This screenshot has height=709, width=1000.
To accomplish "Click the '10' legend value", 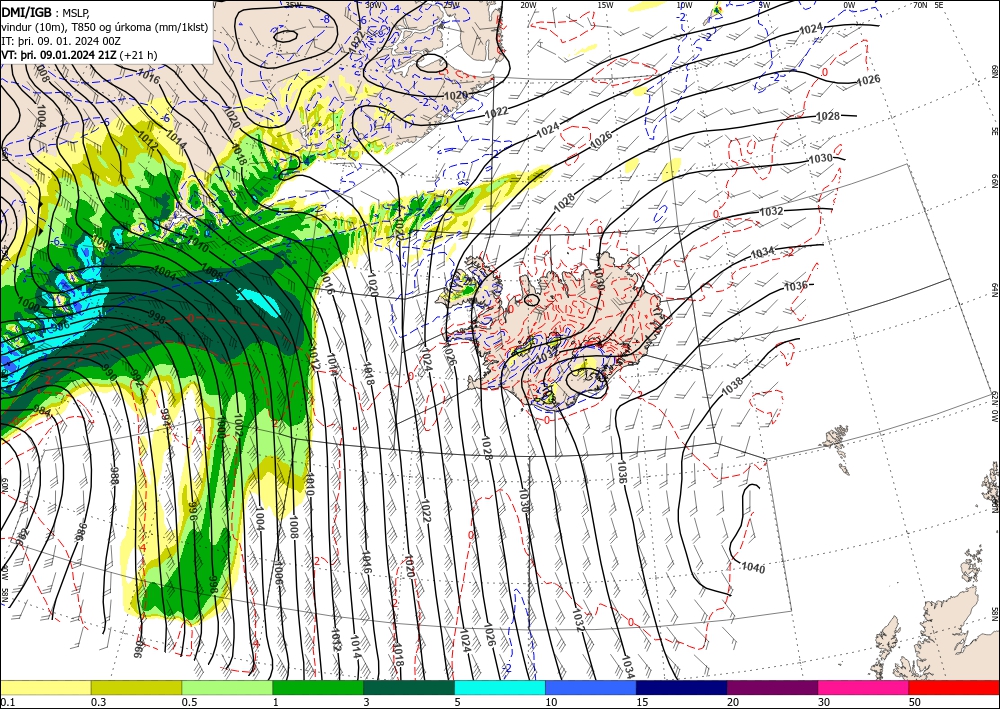I will pos(551,702).
